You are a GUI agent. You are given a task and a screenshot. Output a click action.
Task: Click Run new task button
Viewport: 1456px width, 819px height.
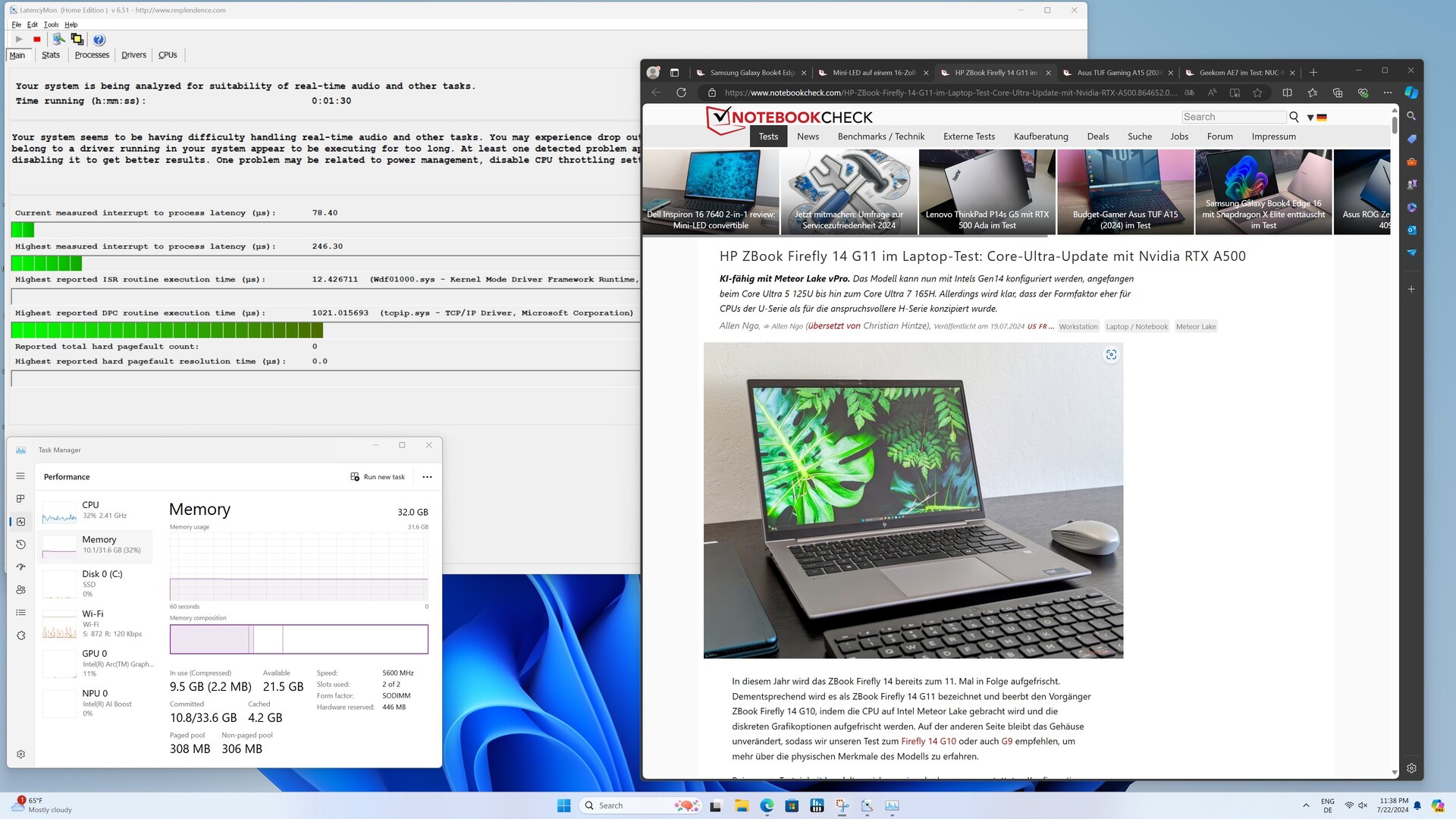(x=378, y=477)
